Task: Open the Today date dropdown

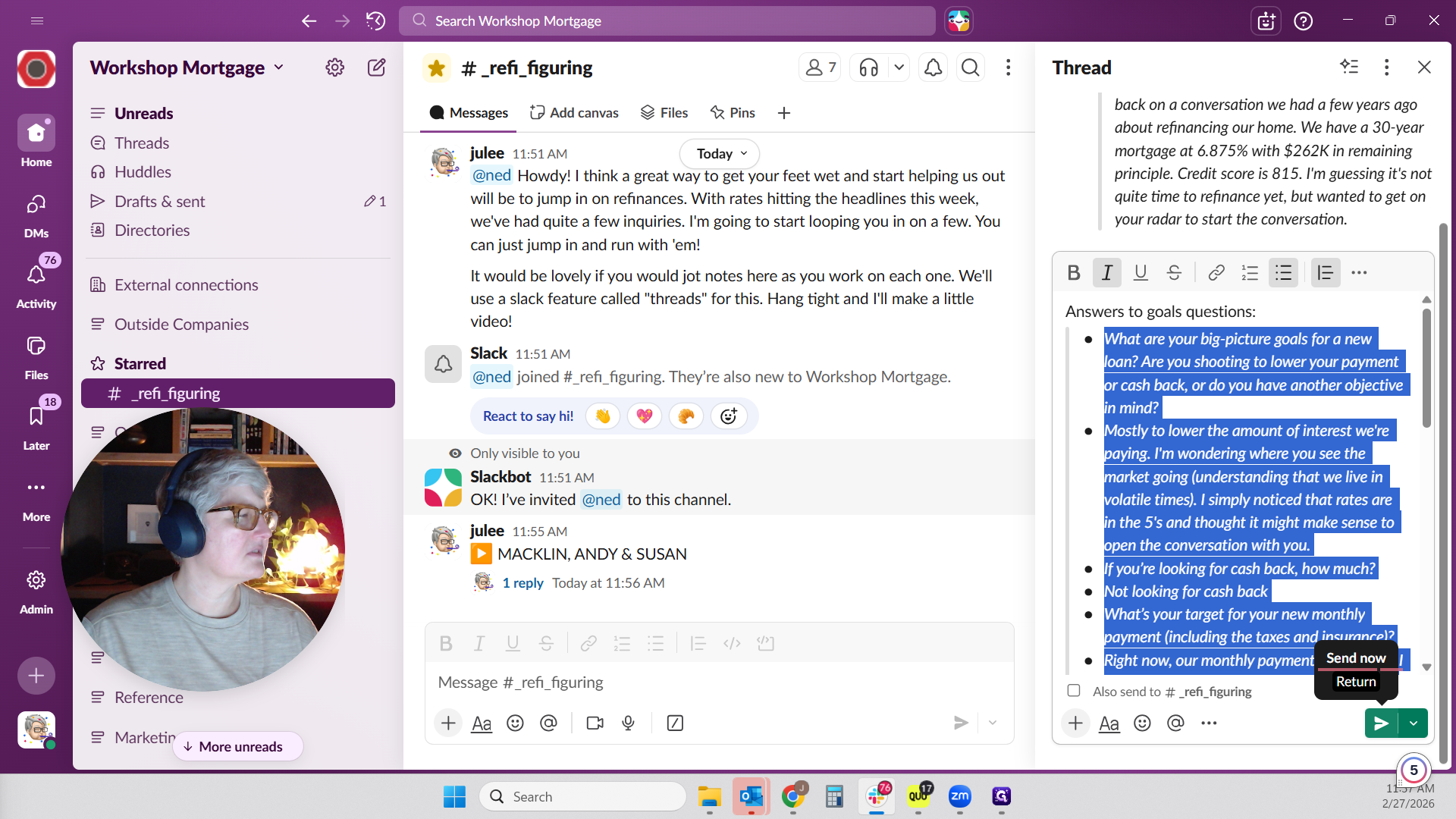Action: tap(719, 153)
